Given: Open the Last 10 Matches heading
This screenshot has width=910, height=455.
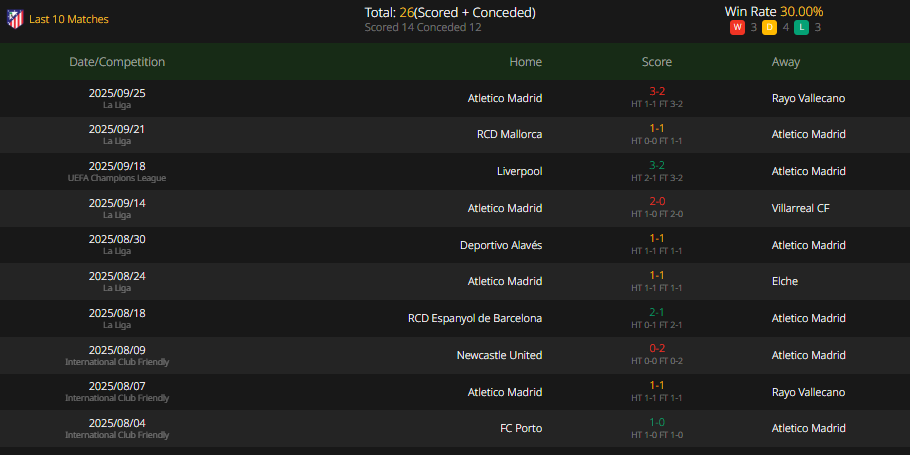Looking at the screenshot, I should click(68, 19).
